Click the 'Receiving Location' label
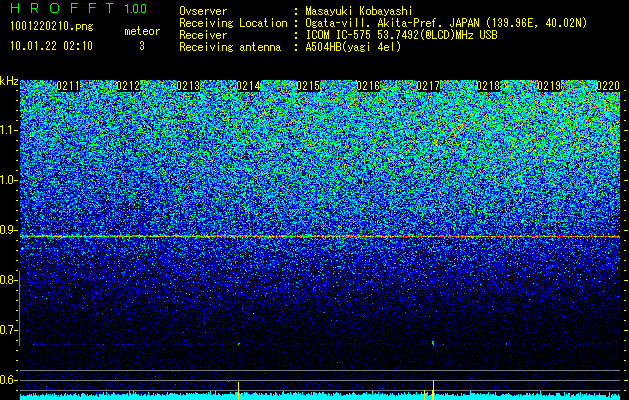Viewport: 629px width, 400px height. click(x=233, y=23)
